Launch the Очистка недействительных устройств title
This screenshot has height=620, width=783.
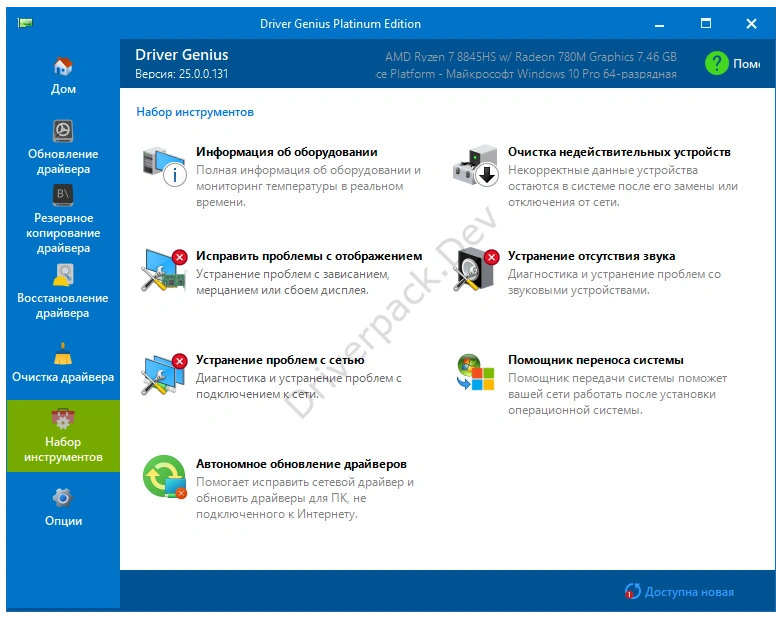click(619, 152)
